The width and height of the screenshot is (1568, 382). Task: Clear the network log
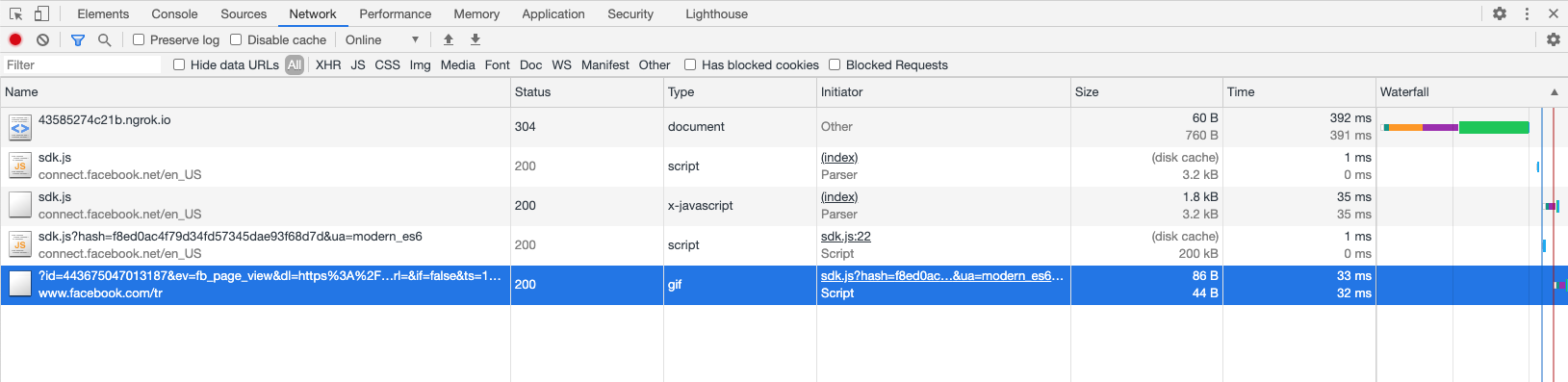(42, 39)
